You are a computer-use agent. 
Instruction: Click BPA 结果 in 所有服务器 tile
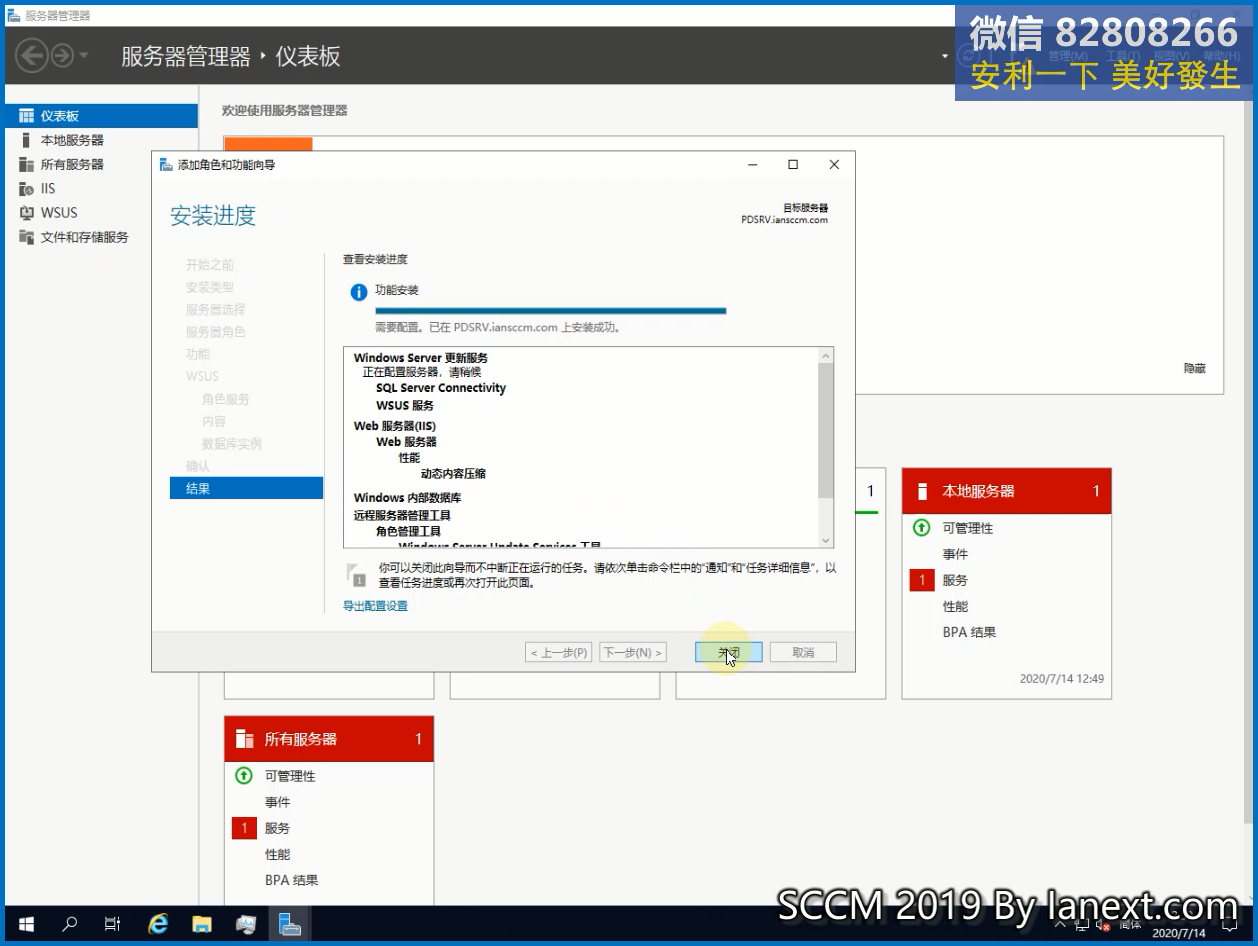[291, 880]
